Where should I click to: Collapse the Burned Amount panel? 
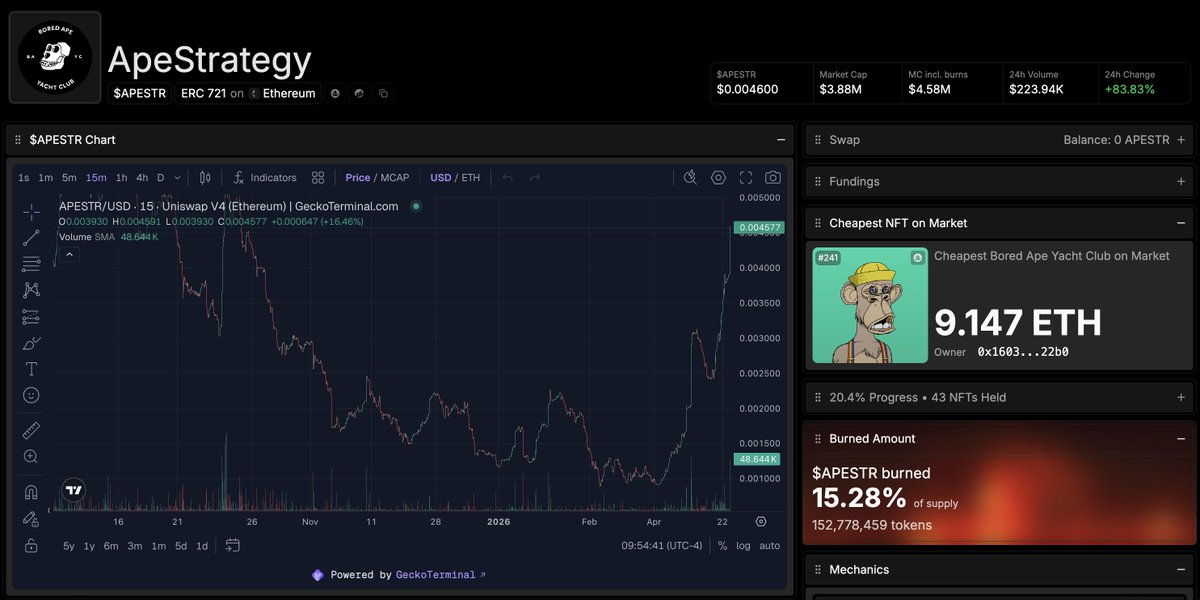1181,438
